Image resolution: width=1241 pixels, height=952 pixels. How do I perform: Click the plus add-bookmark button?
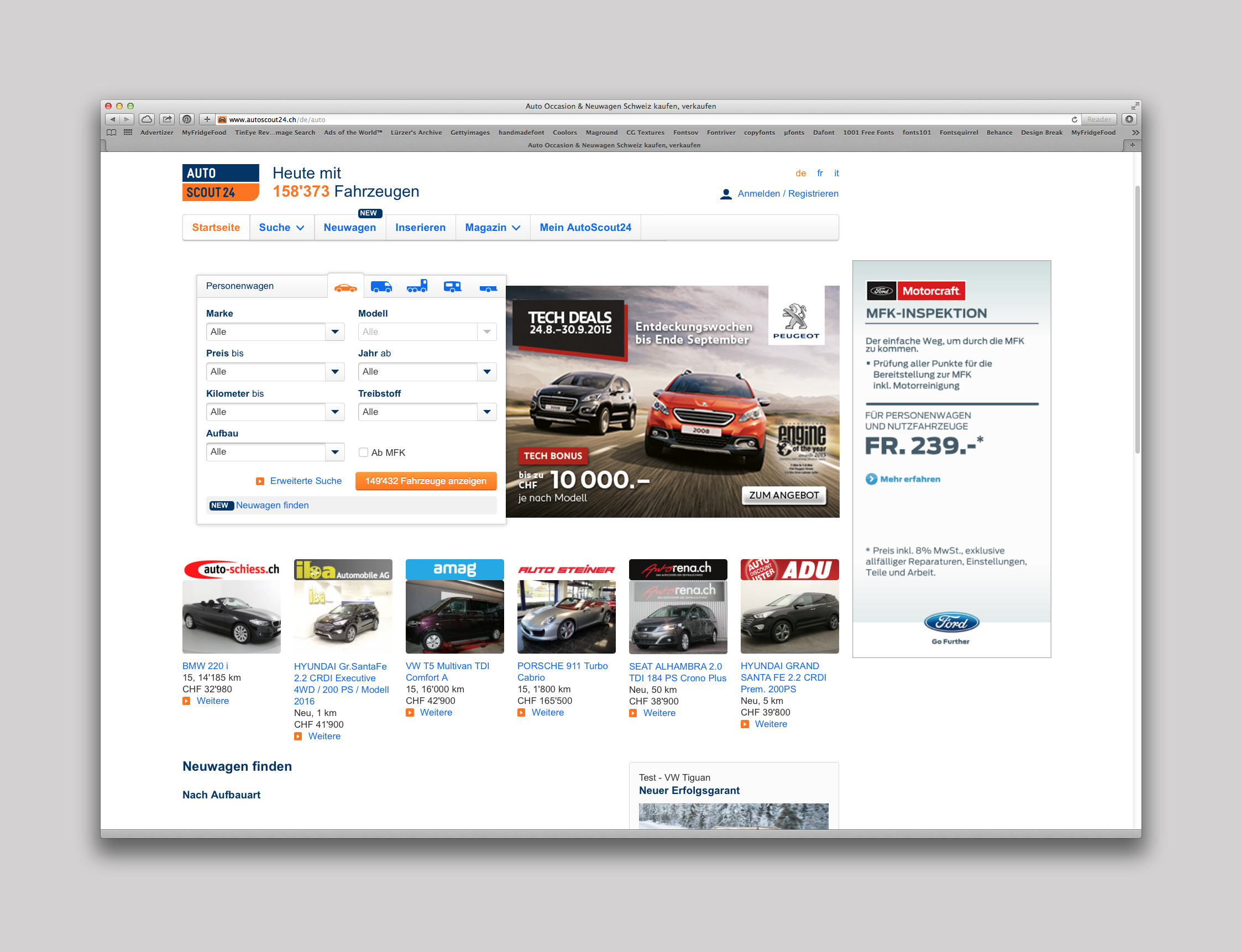pyautogui.click(x=207, y=119)
